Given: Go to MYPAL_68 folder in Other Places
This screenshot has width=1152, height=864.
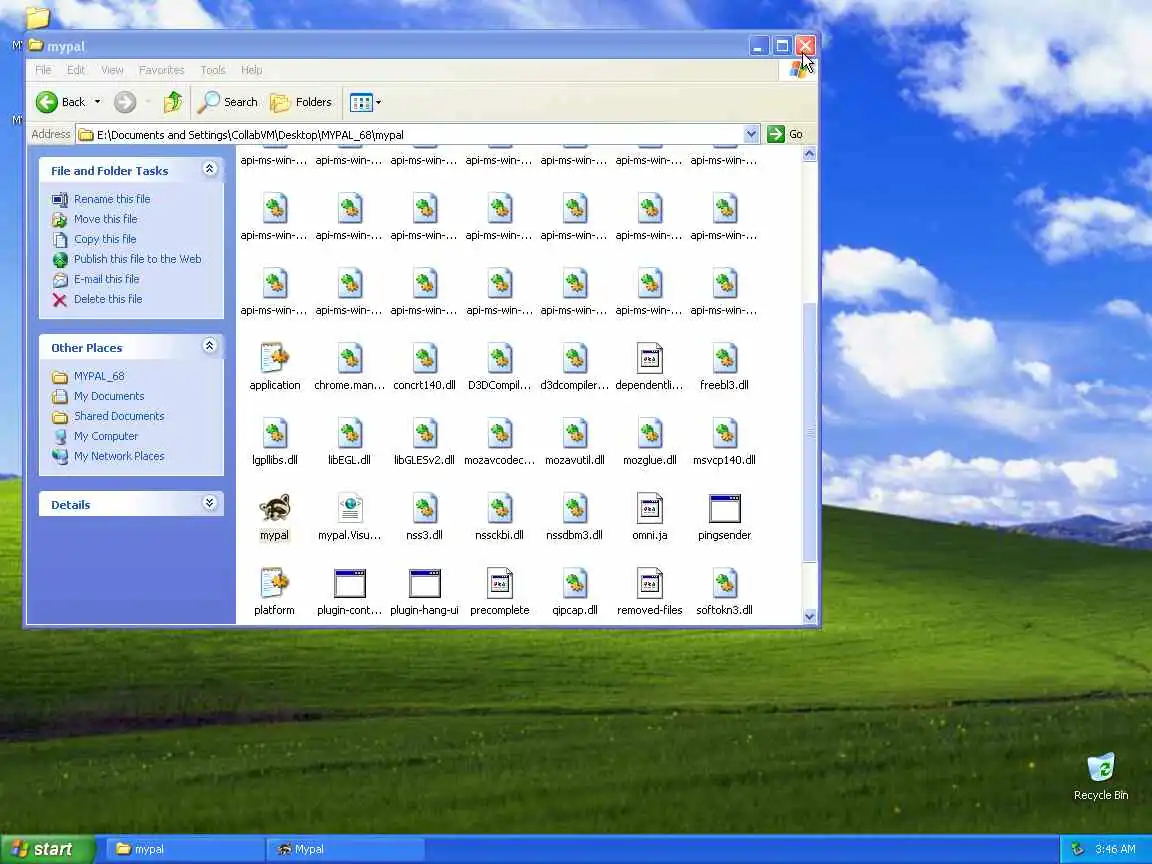Looking at the screenshot, I should (99, 376).
